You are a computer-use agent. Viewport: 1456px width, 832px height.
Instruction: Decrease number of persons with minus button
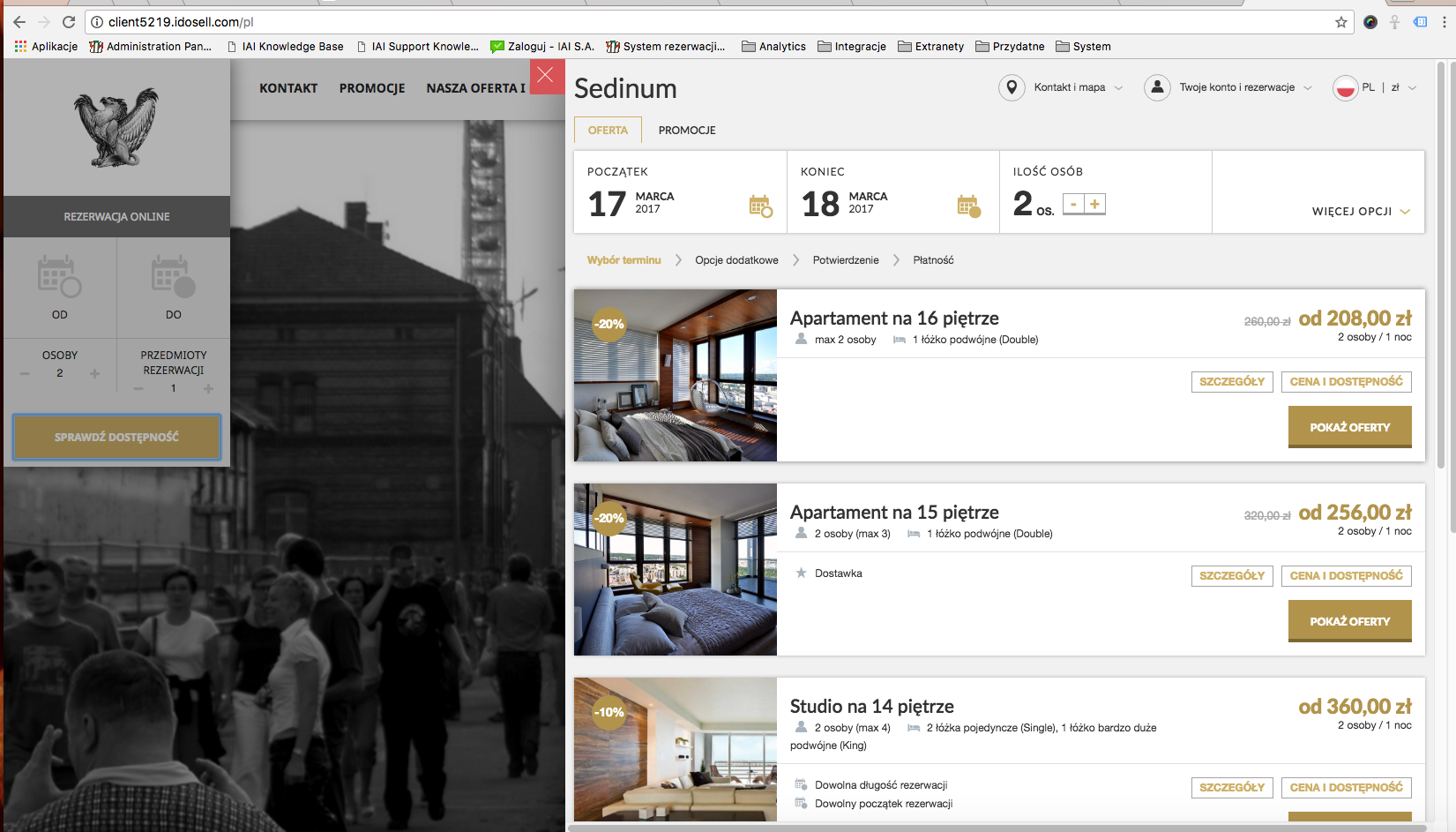click(1073, 204)
